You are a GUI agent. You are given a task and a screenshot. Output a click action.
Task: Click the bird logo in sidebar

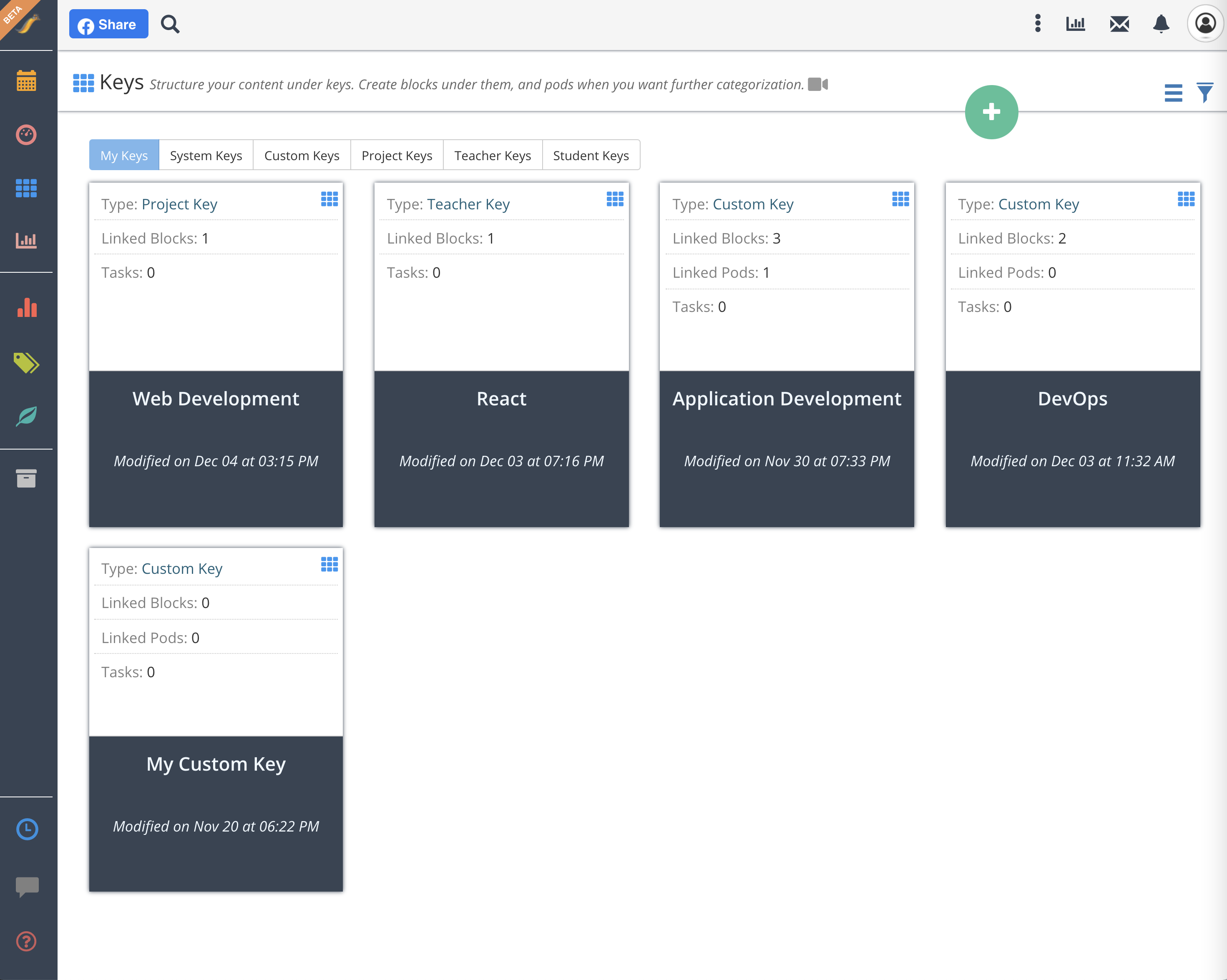point(27,23)
